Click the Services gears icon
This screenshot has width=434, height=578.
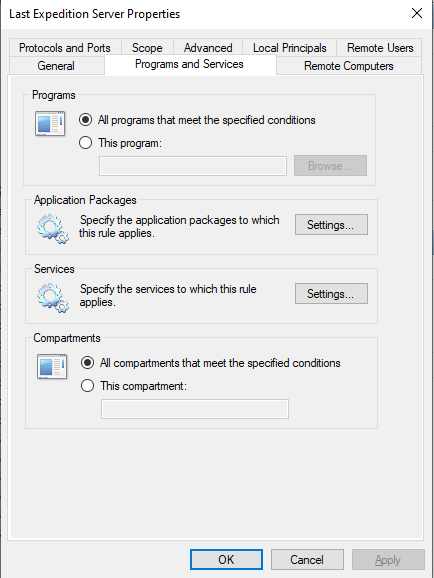coord(52,297)
